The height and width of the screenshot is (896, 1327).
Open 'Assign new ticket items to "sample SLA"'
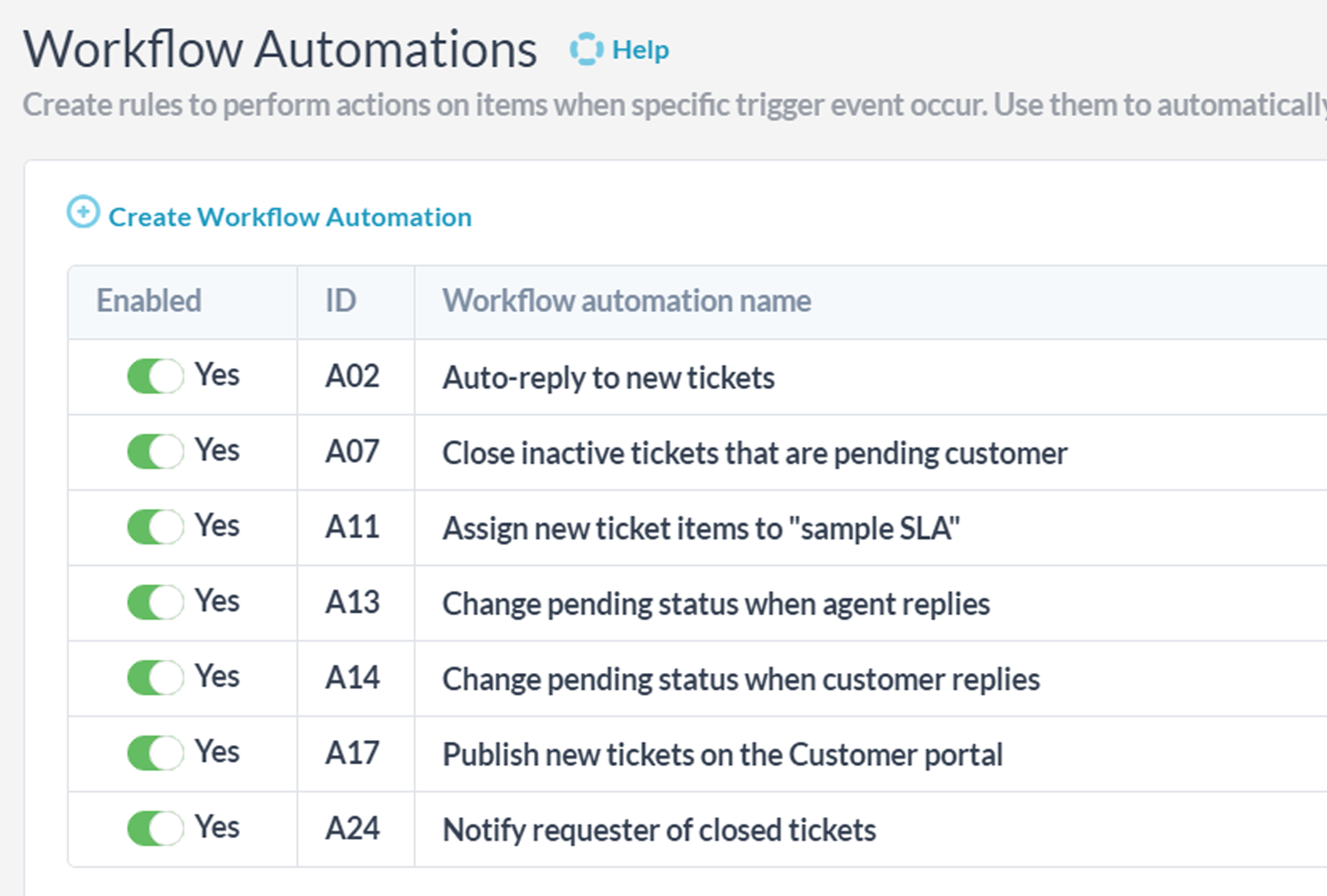click(x=701, y=528)
